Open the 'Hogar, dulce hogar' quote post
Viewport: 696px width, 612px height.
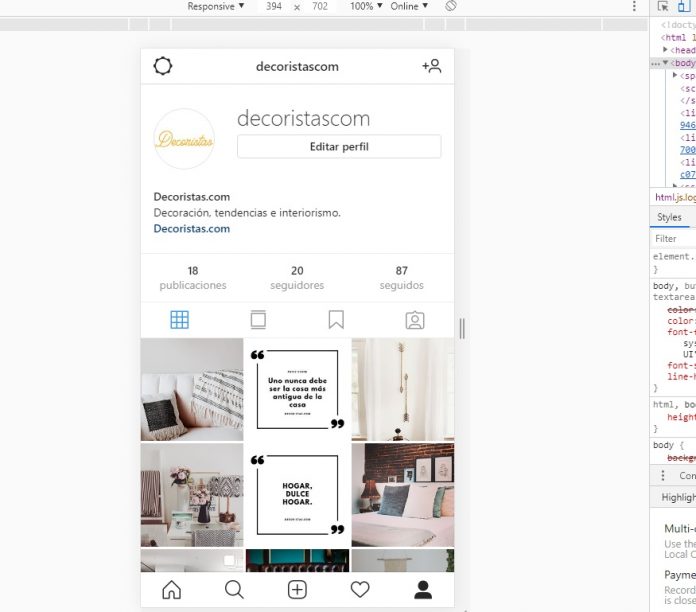point(297,495)
